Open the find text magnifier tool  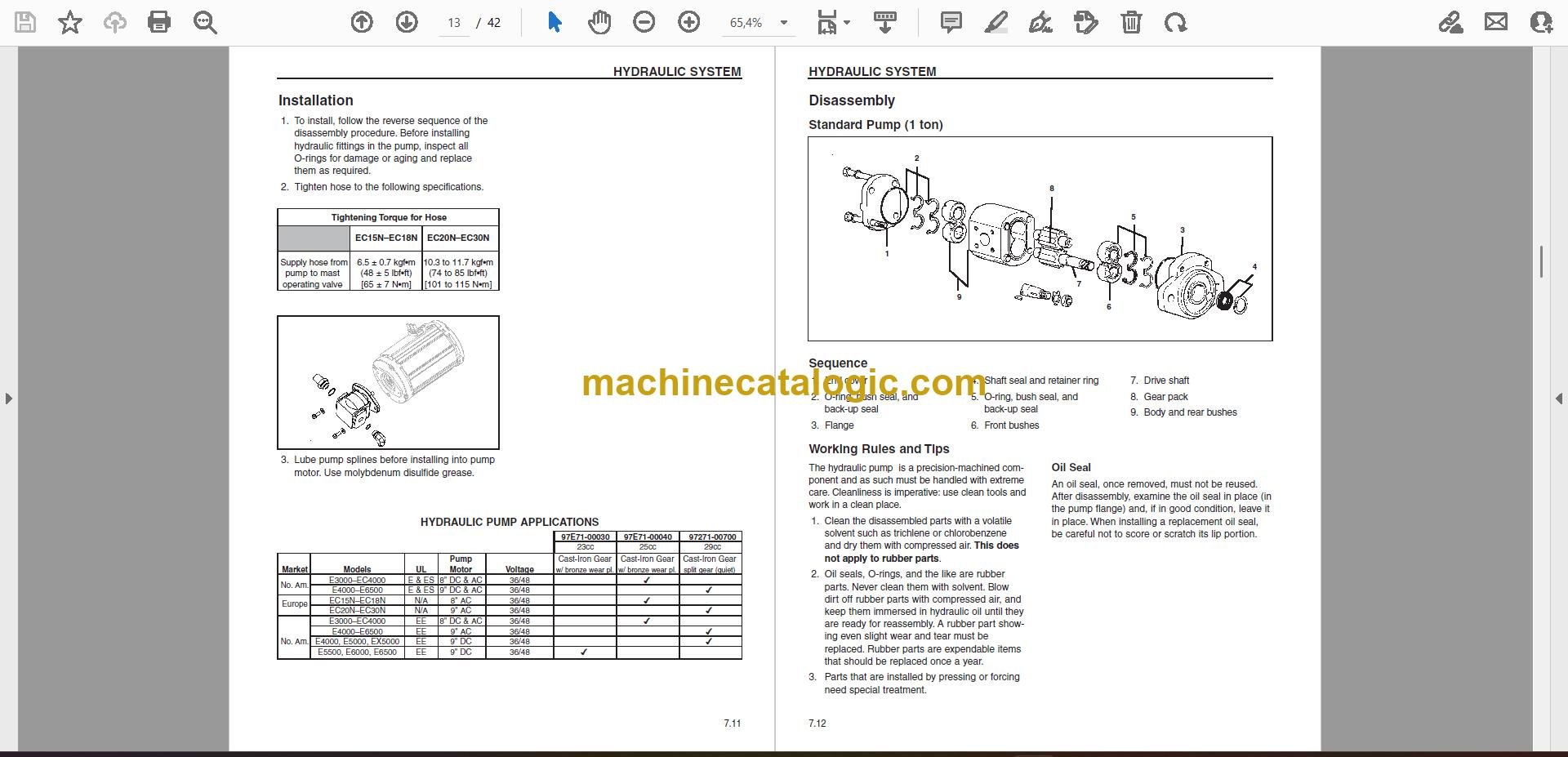point(205,22)
